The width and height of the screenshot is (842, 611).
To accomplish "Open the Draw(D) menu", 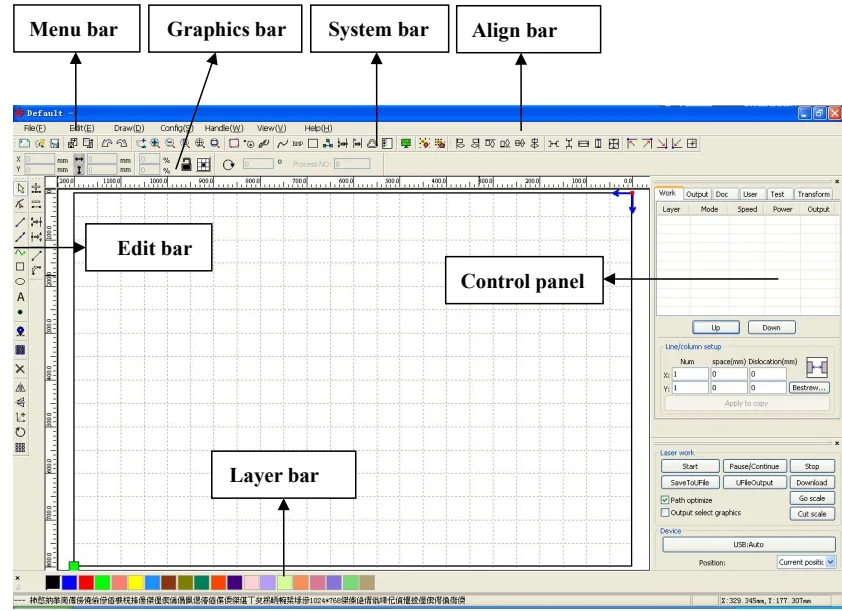I will tap(129, 128).
